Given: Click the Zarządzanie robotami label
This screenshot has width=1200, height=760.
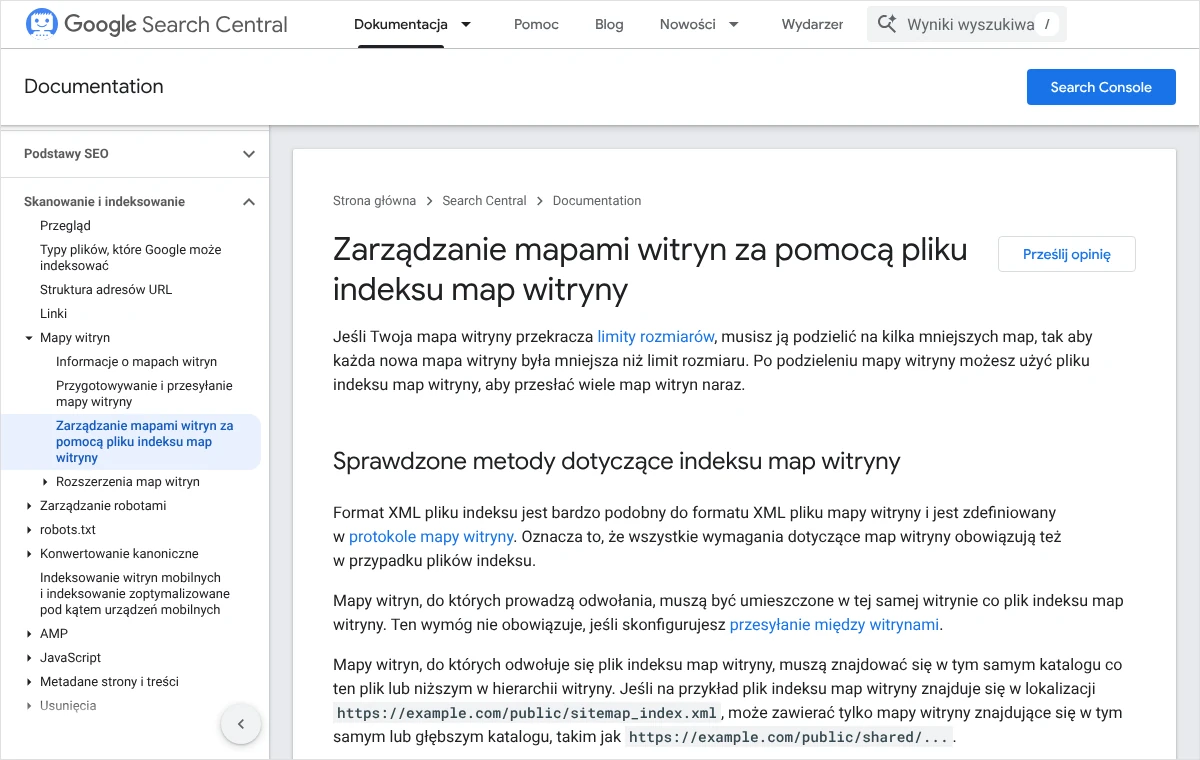Looking at the screenshot, I should tap(103, 506).
